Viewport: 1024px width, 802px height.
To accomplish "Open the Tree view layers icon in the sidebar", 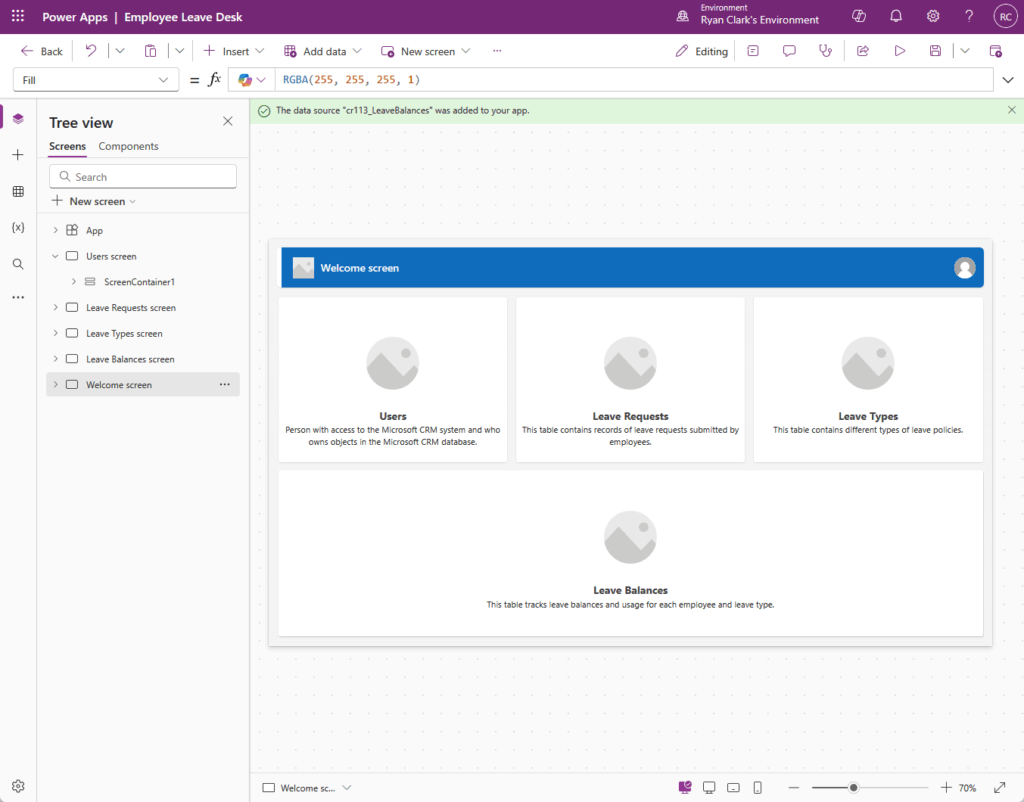I will click(x=18, y=118).
